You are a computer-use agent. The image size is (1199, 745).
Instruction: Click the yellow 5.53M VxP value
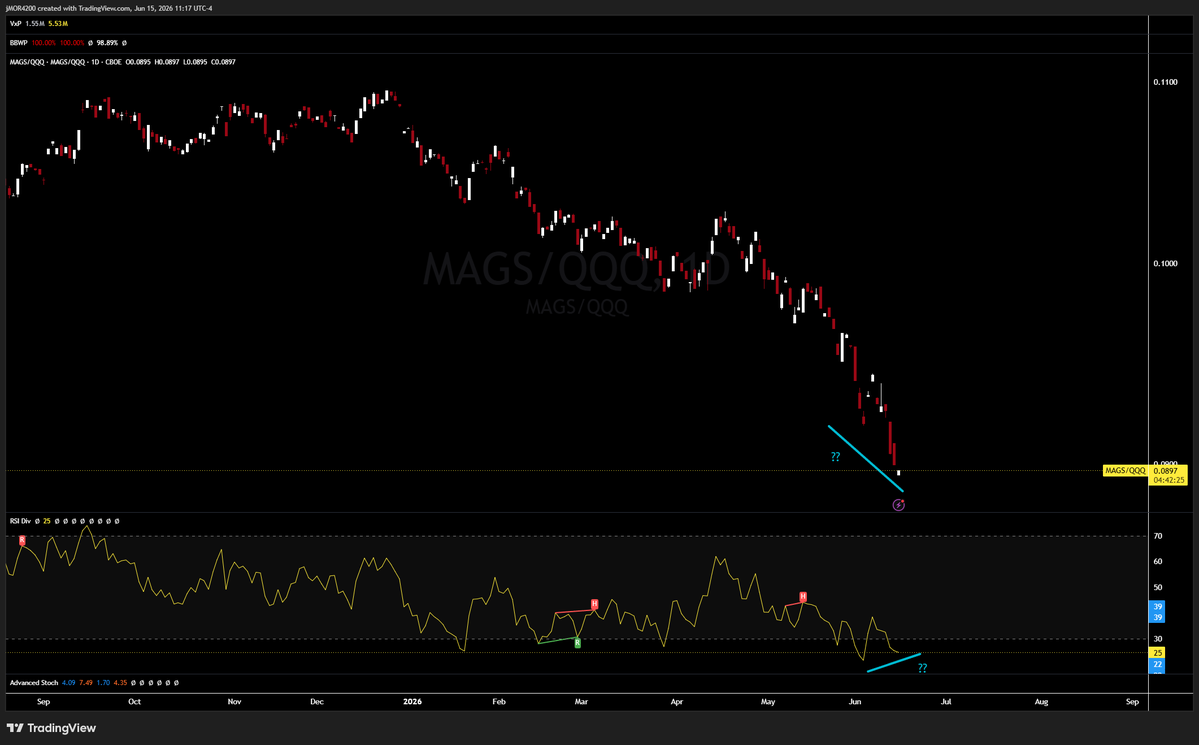click(x=58, y=24)
